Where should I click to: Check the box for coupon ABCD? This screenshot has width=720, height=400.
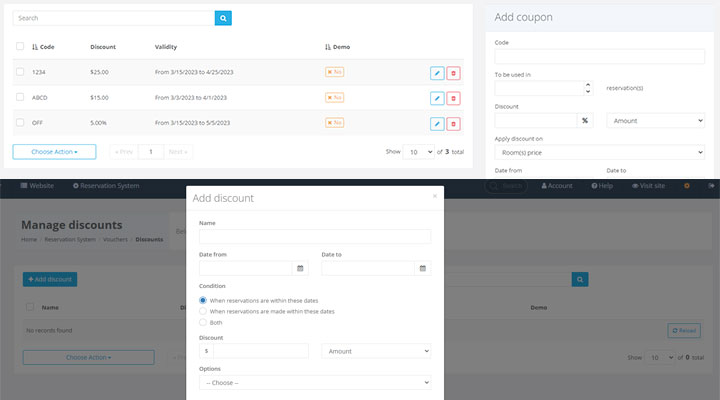[20, 97]
